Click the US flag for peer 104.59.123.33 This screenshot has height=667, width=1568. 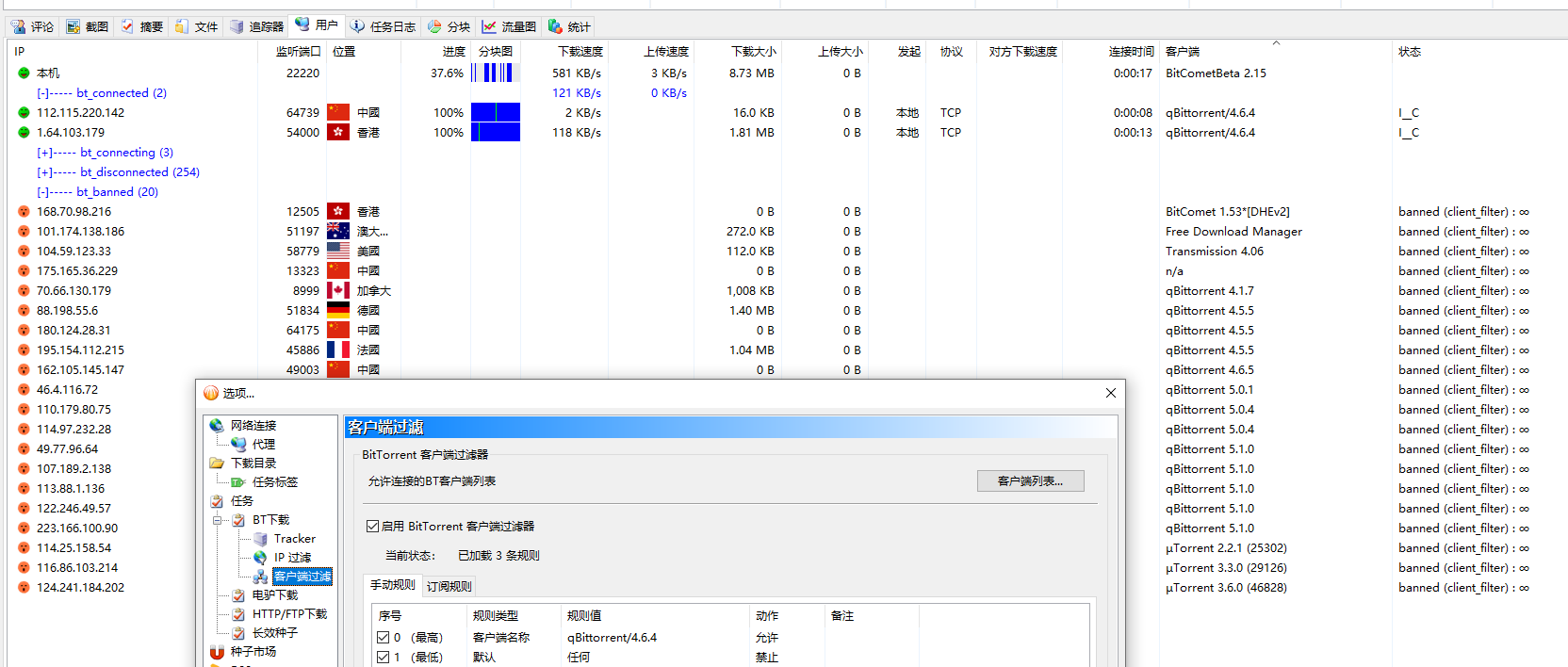[338, 251]
